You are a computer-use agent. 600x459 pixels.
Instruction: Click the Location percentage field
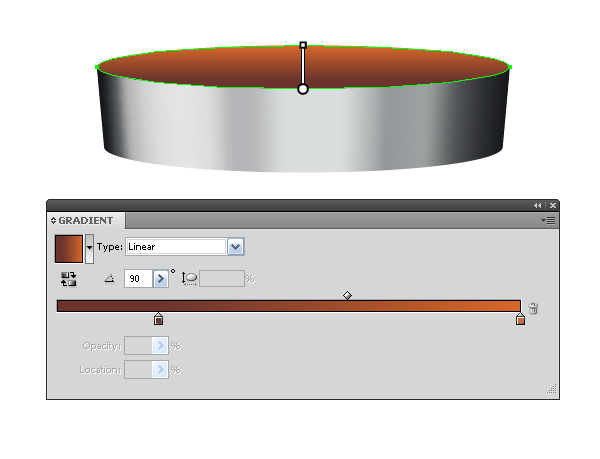[139, 370]
